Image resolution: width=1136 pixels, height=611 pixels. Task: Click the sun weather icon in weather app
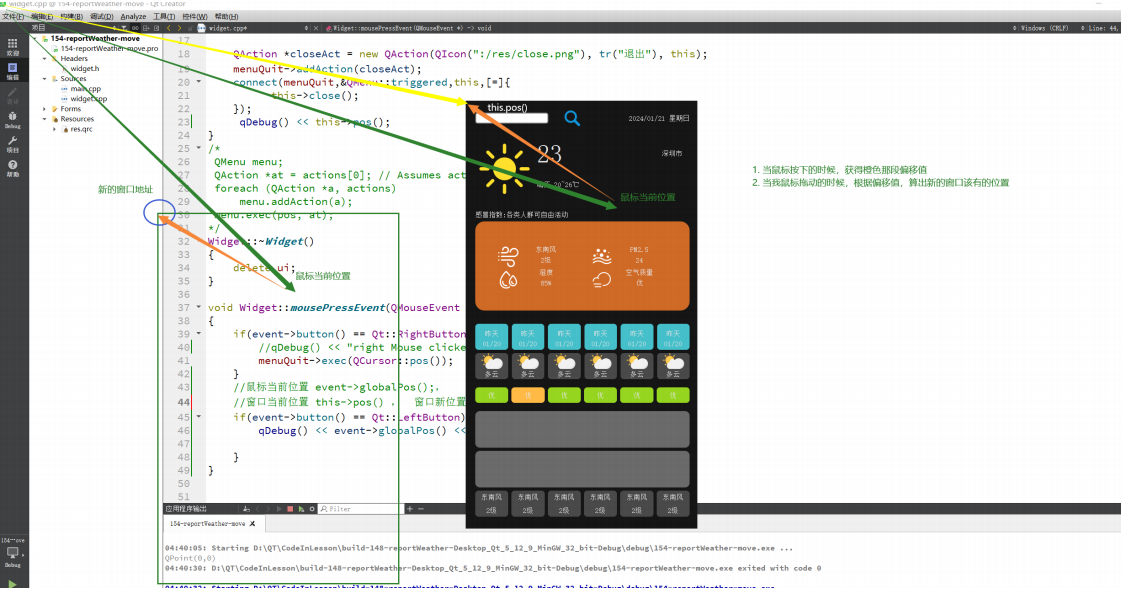504,168
